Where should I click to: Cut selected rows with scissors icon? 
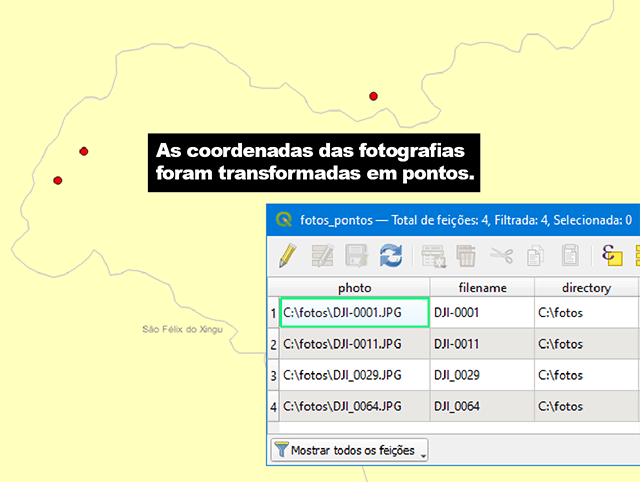501,256
